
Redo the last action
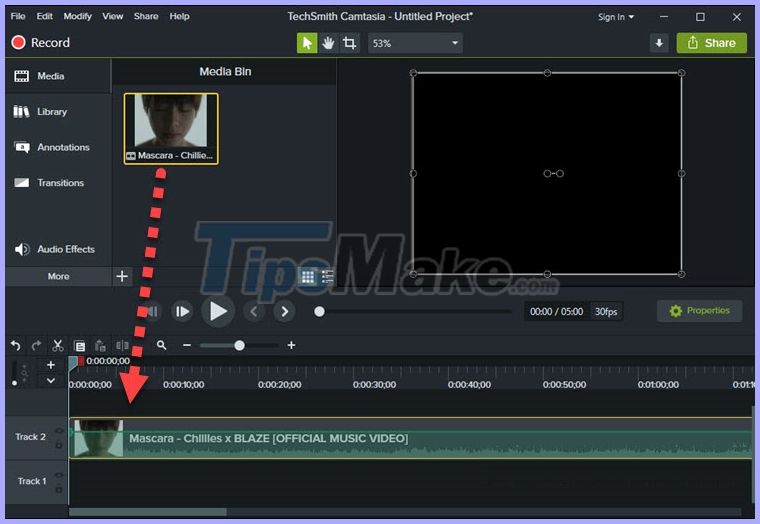pyautogui.click(x=36, y=346)
